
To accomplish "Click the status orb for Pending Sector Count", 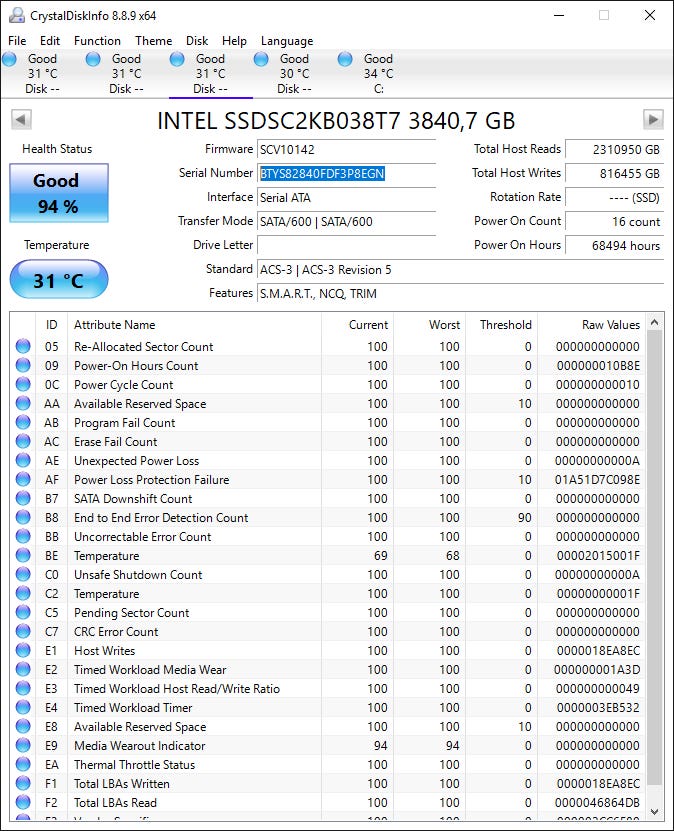I will pyautogui.click(x=23, y=613).
